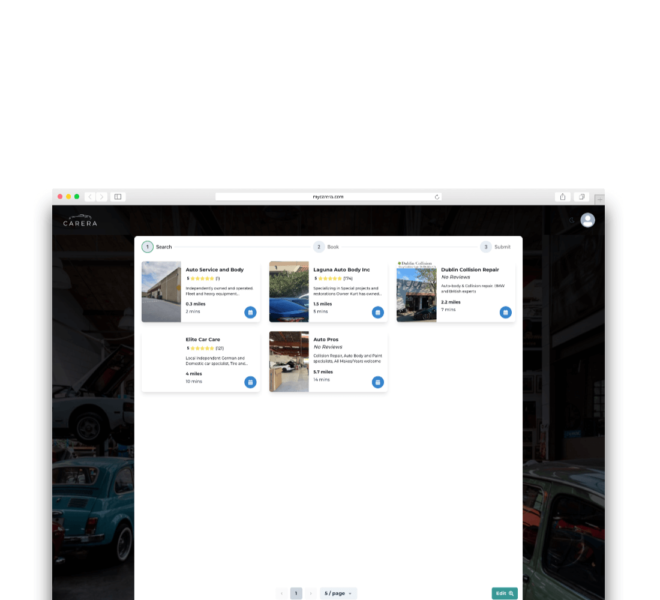This screenshot has height=600, width=660.
Task: Open Dublin Collision Repair photo
Action: point(416,292)
